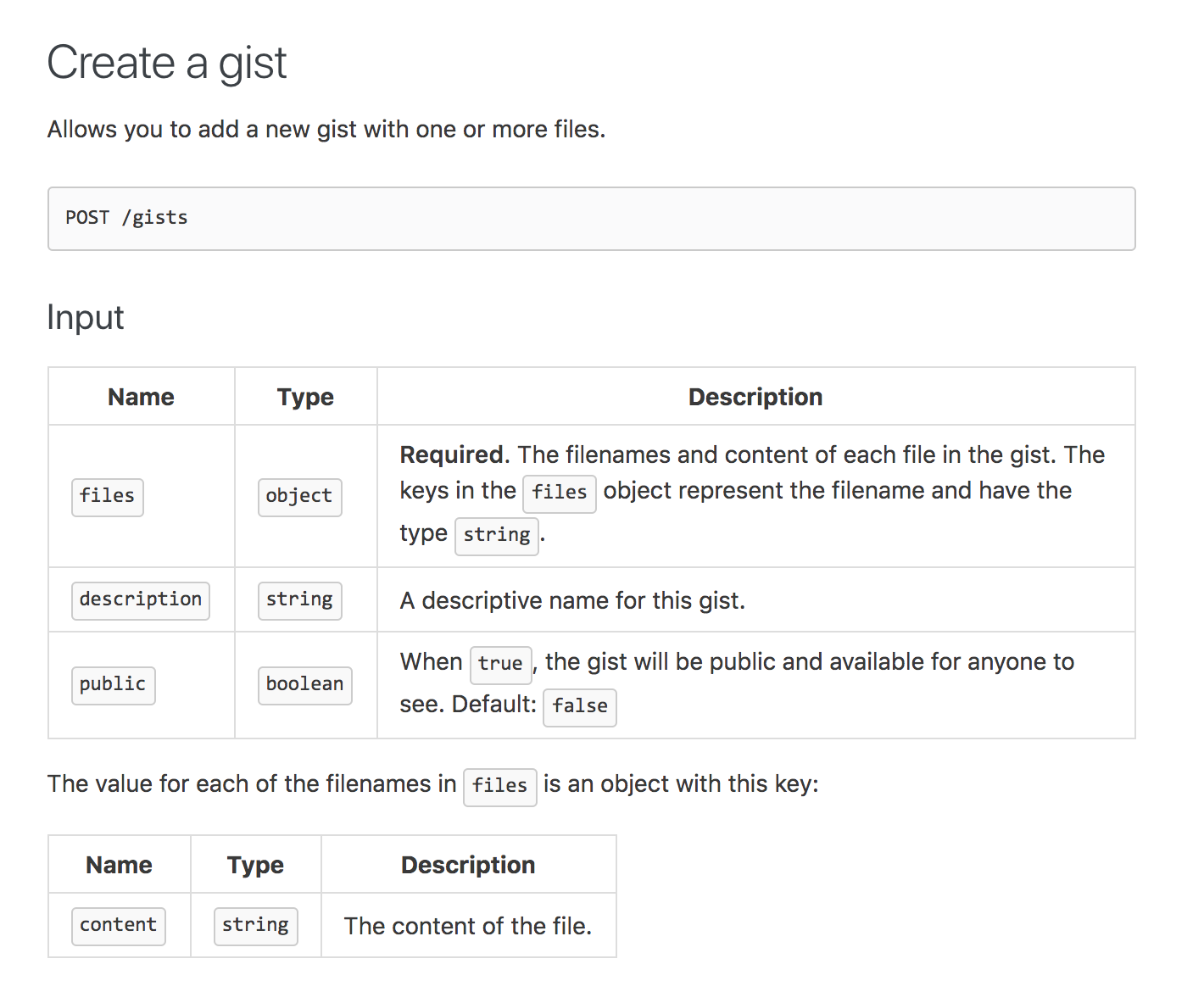1204x992 pixels.
Task: Click the Input section heading
Action: 86,318
